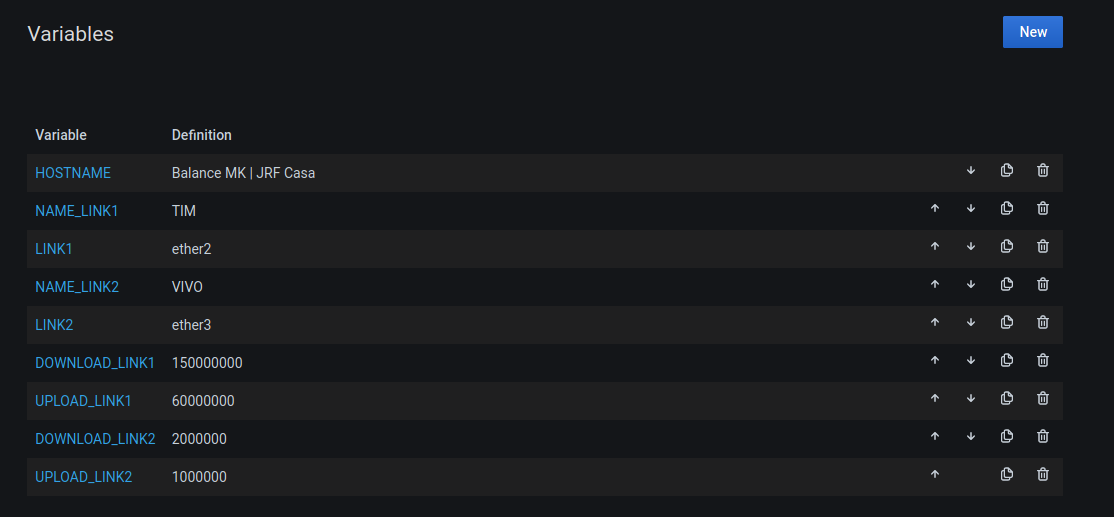Delete the UPLOAD_LINK1 variable
Screen dimensions: 1114x517
(1043, 399)
